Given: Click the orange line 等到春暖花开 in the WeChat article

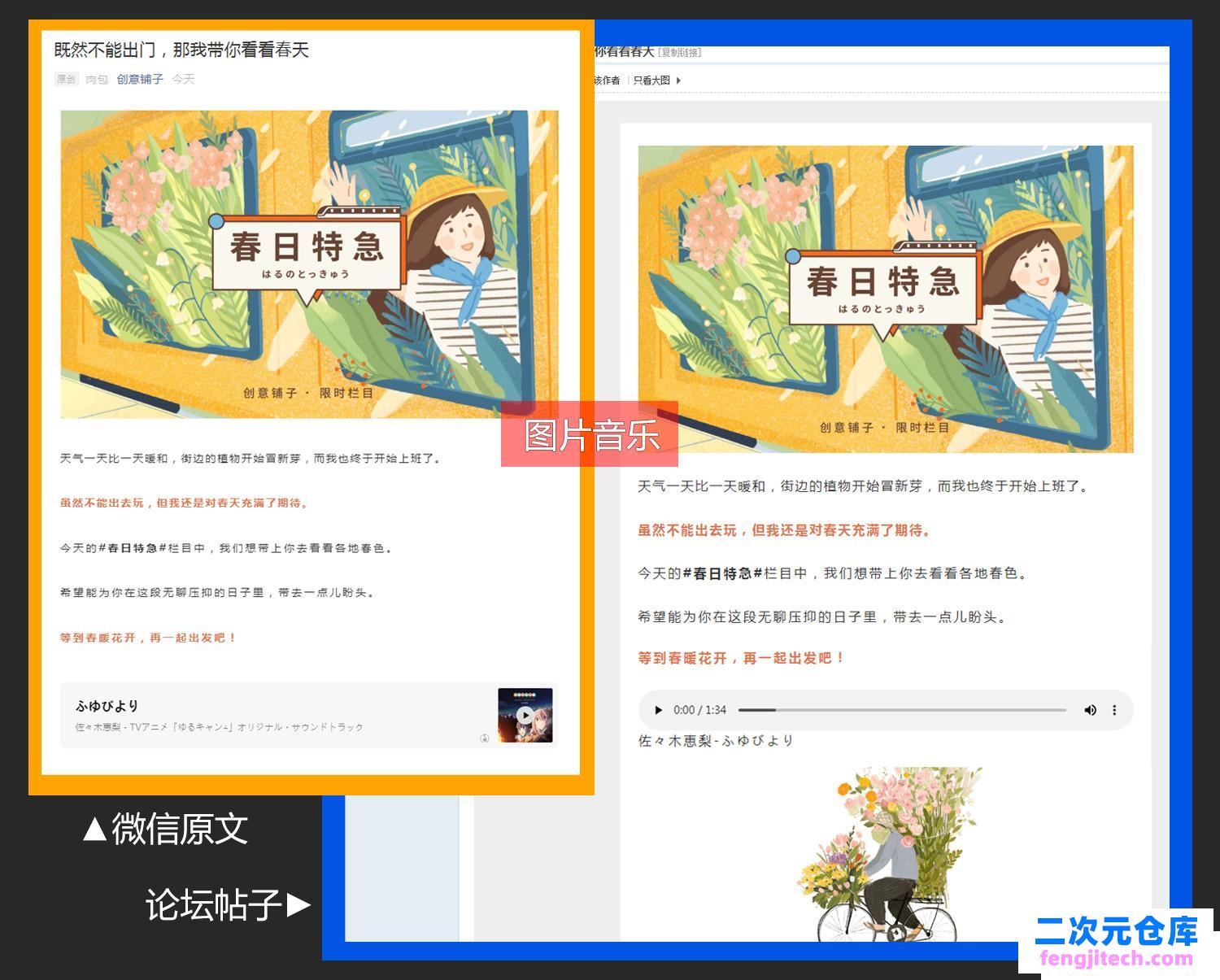Looking at the screenshot, I should (x=148, y=638).
